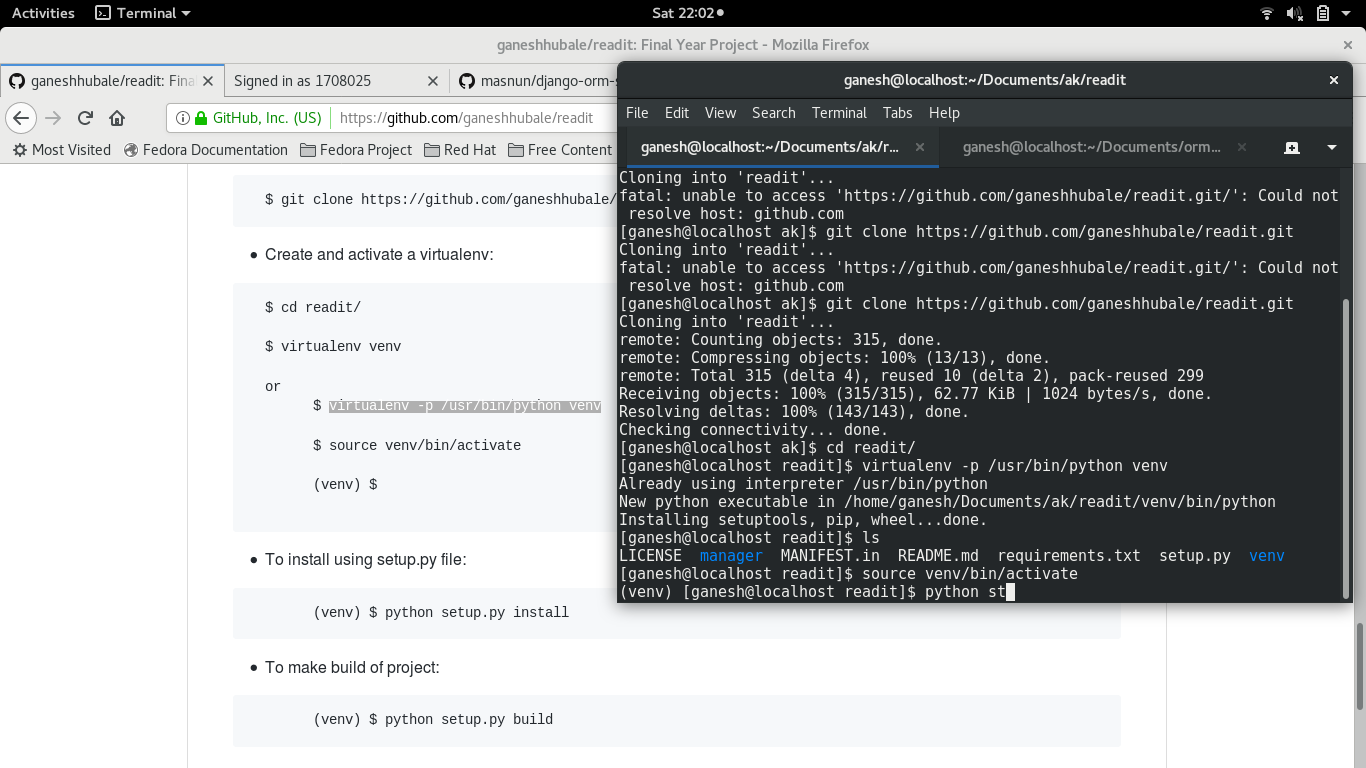
Task: Open the volume muted icon in top bar
Action: pyautogui.click(x=1294, y=13)
